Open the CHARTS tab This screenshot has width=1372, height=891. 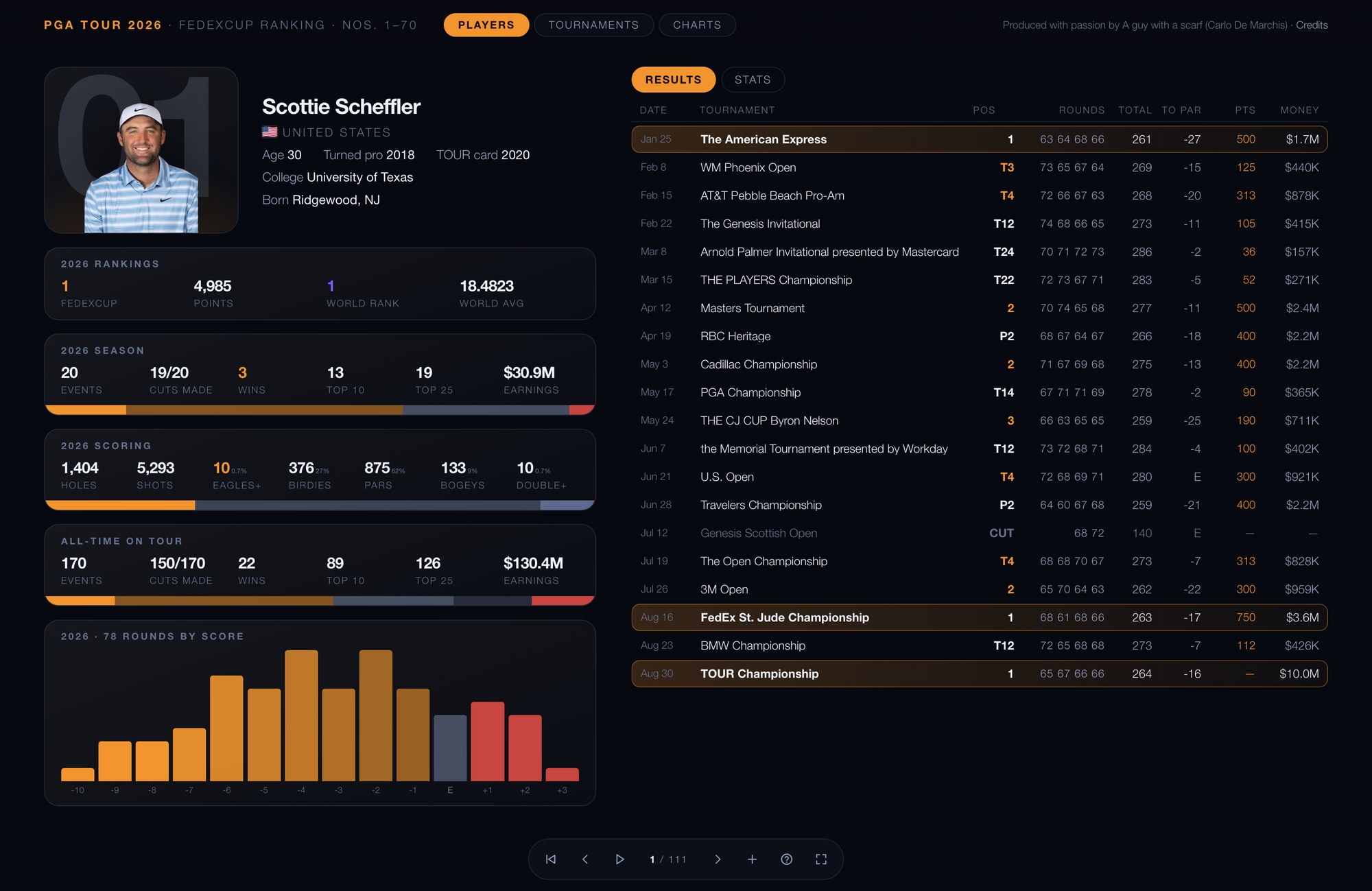coord(697,25)
